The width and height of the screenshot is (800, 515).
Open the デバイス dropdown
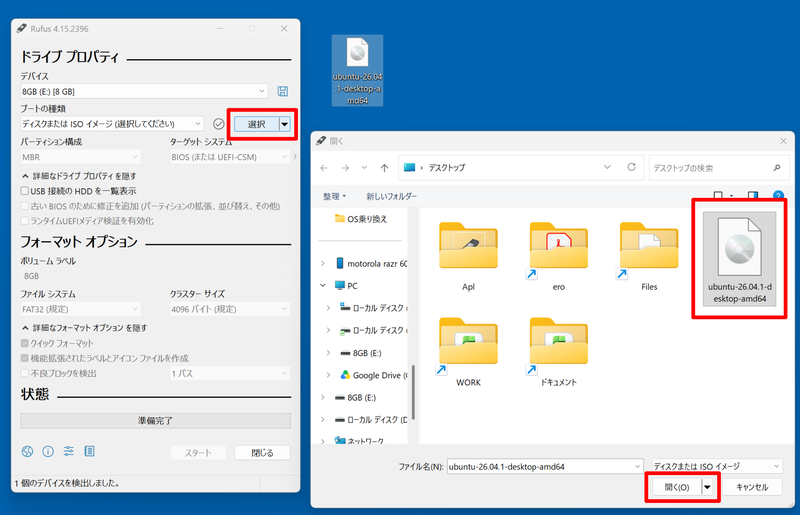click(144, 91)
